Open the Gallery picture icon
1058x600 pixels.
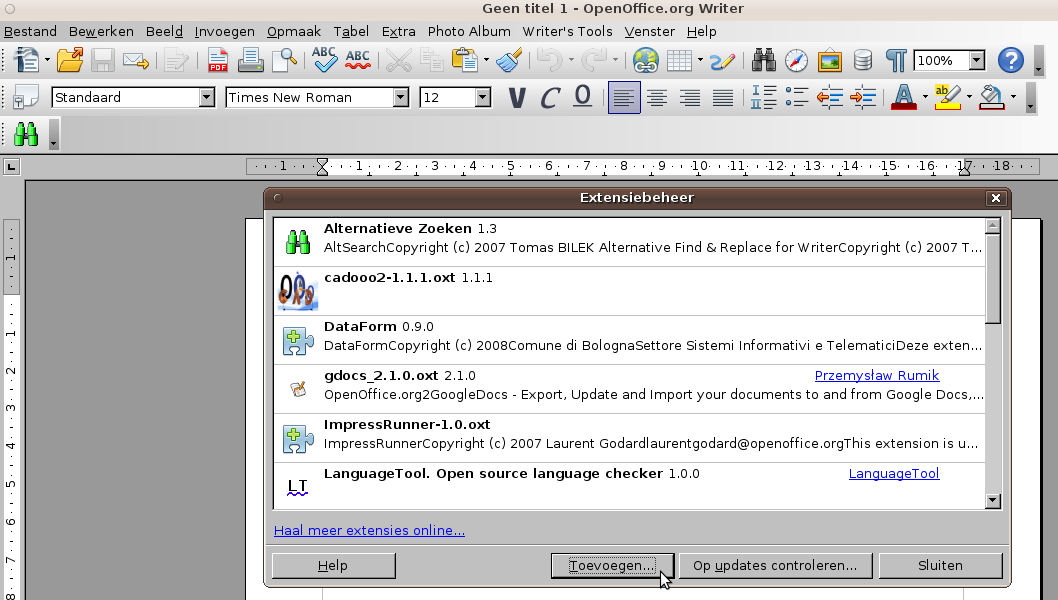829,61
